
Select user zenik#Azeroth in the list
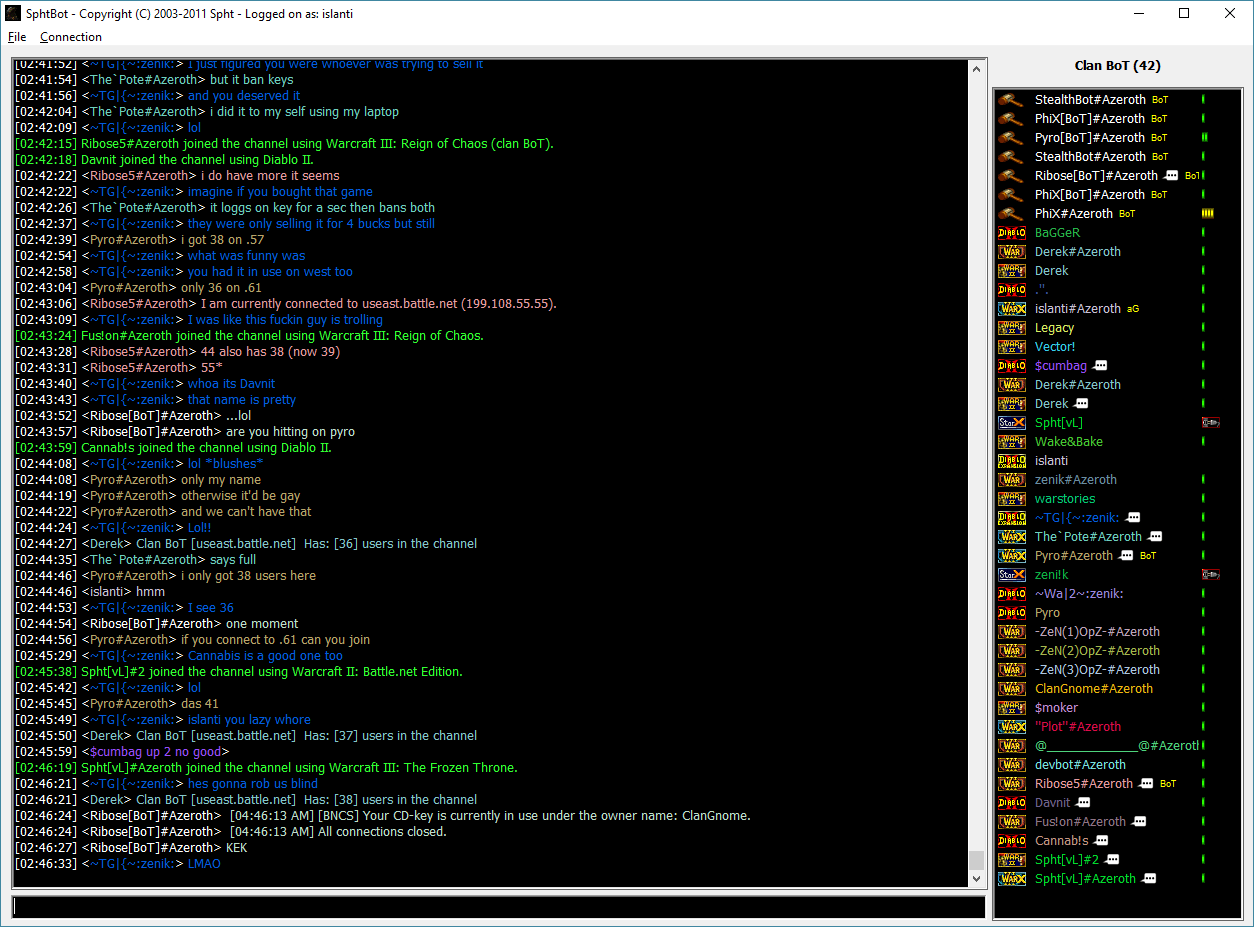pos(1076,479)
